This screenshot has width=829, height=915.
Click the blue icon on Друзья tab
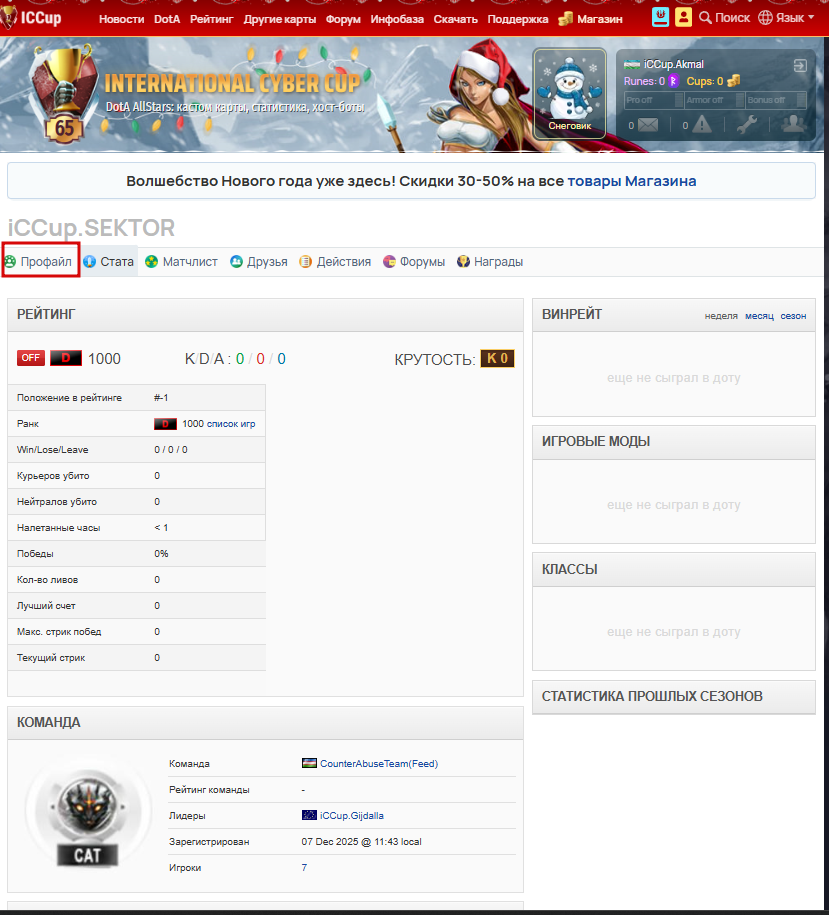pos(236,261)
